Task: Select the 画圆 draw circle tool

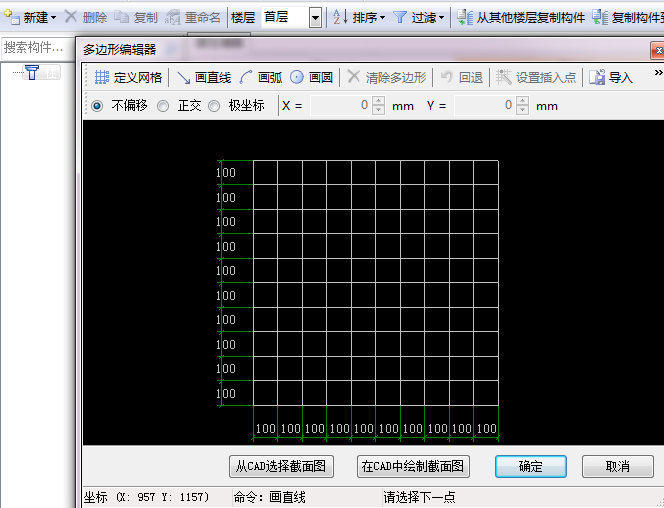Action: tap(311, 77)
